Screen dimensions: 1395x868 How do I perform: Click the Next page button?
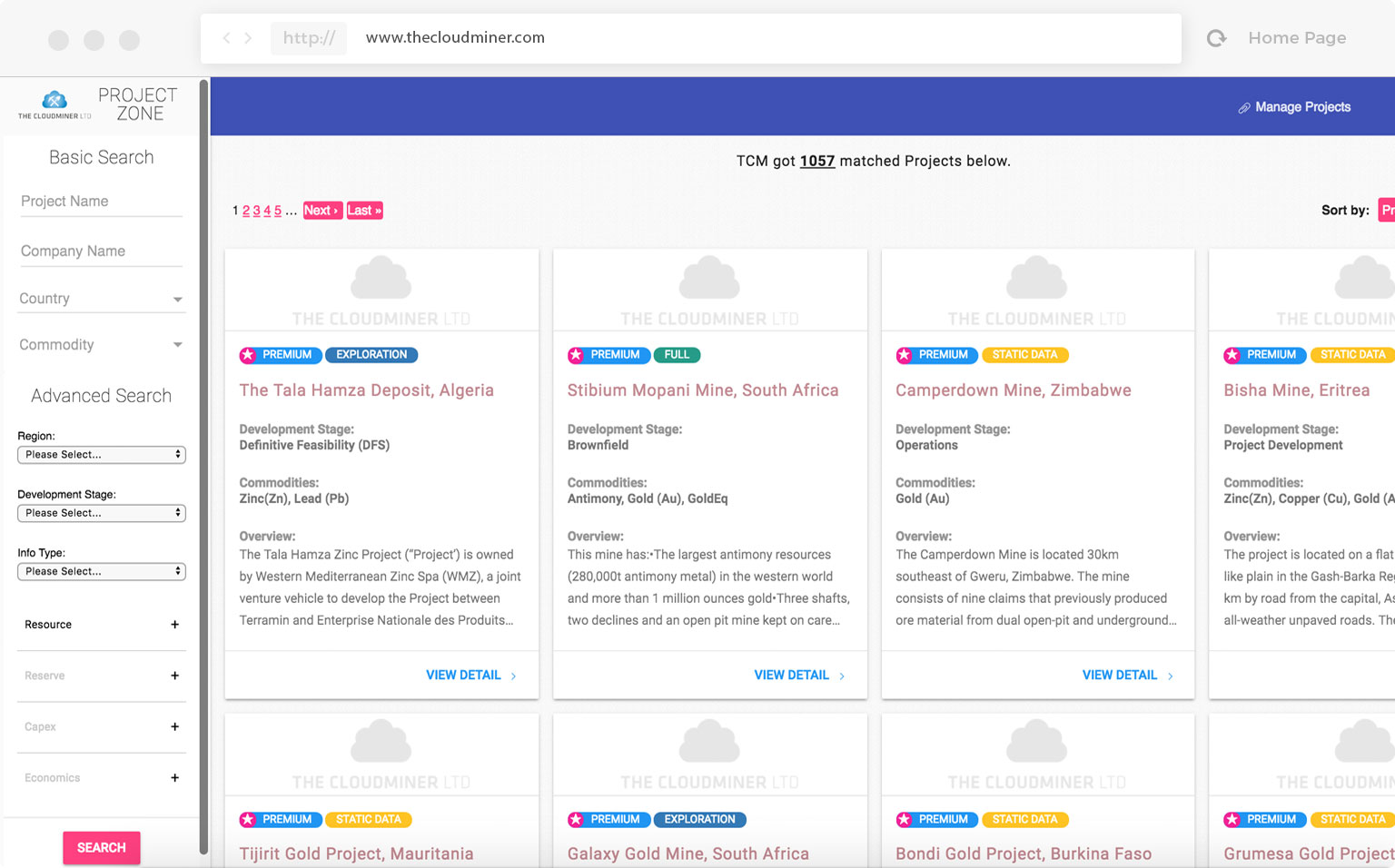coord(322,211)
